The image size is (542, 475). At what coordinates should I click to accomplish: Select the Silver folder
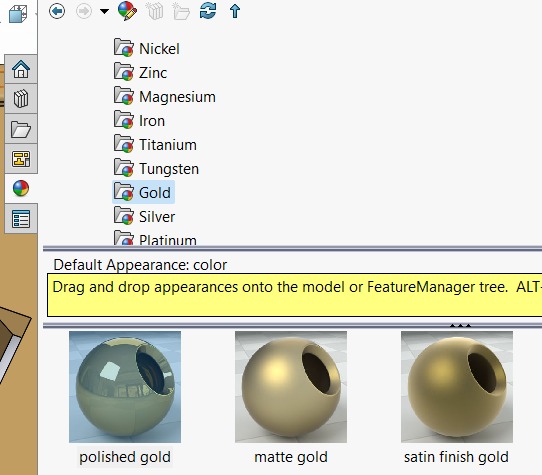144,216
